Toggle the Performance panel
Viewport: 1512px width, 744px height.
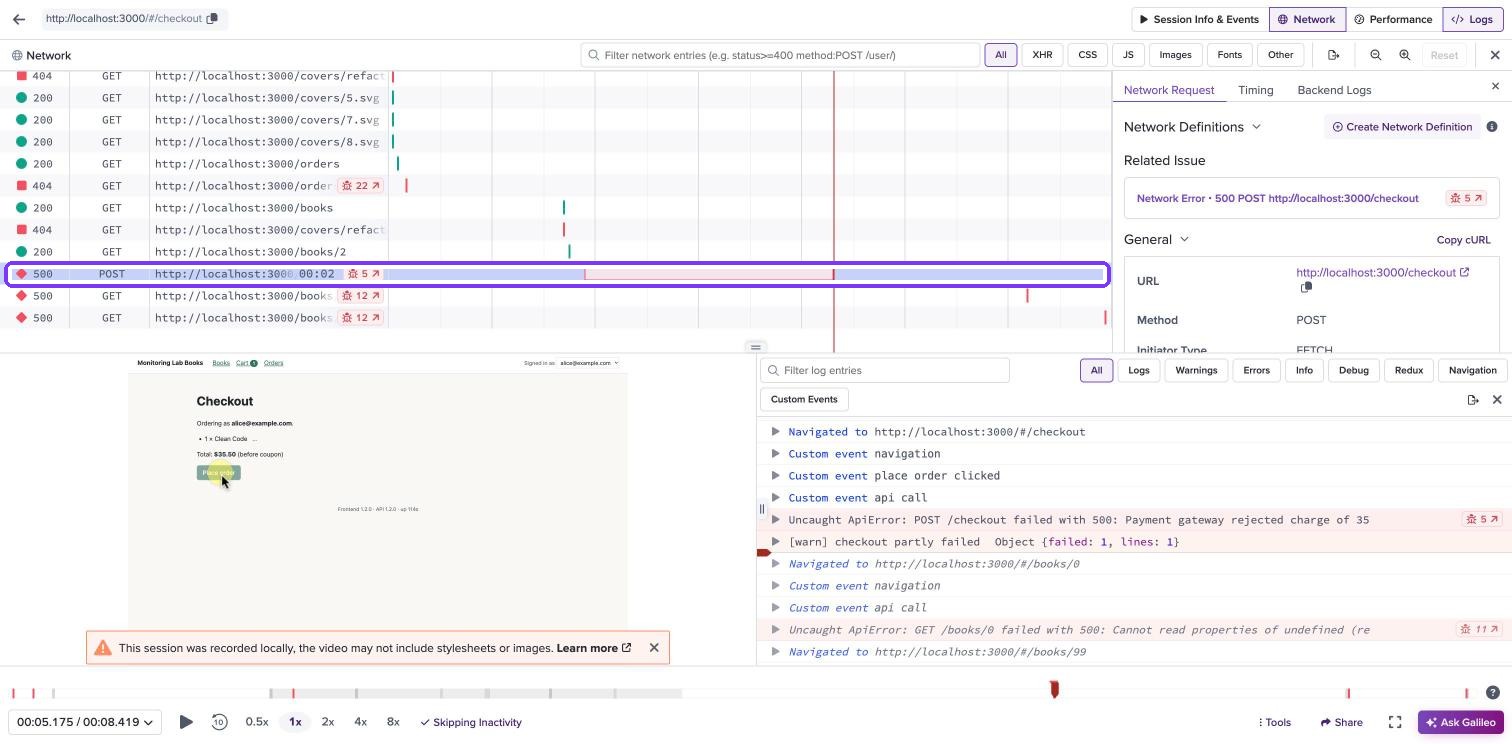point(1393,19)
